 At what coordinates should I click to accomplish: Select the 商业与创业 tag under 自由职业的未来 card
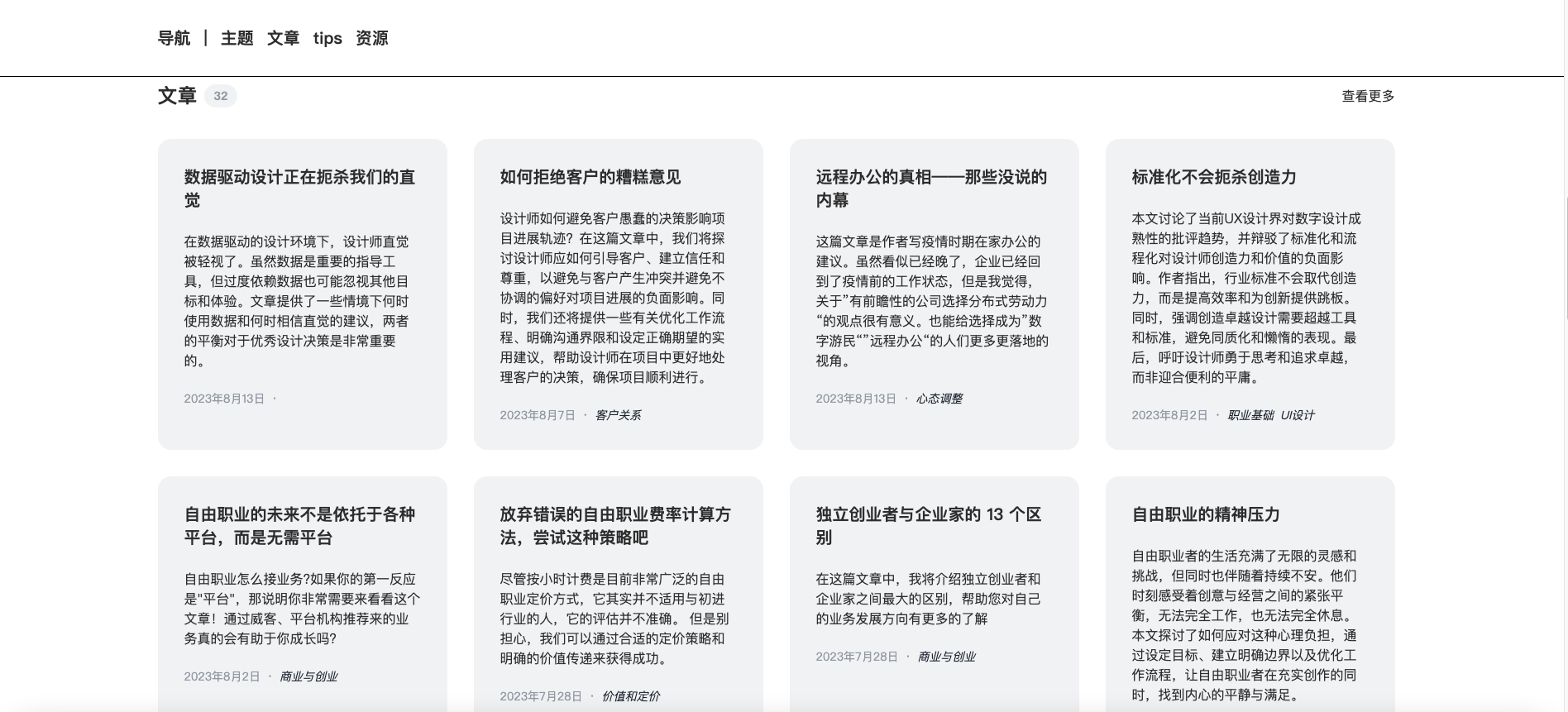click(x=308, y=676)
